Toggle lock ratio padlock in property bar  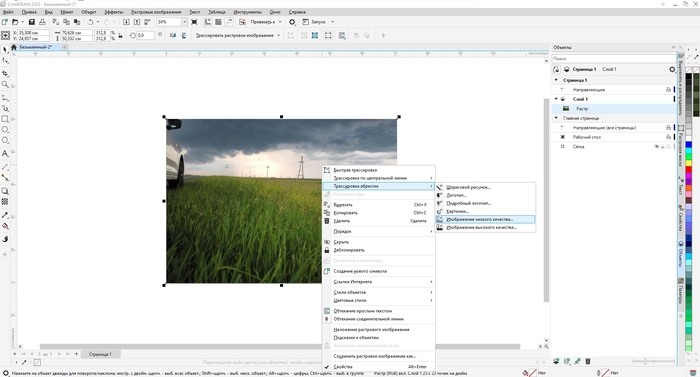(120, 36)
